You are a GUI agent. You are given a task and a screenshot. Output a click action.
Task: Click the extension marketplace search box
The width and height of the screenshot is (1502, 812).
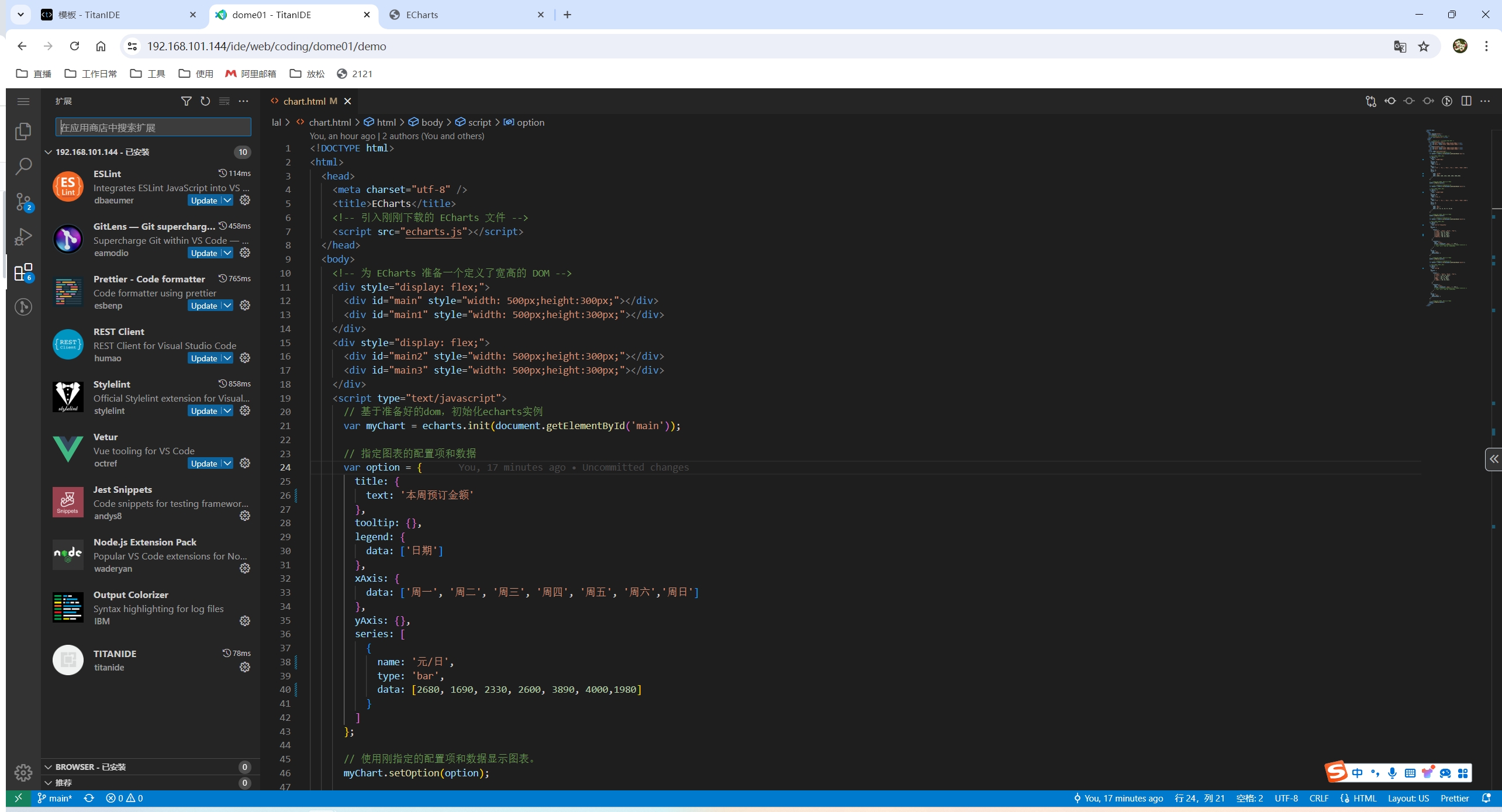[x=153, y=127]
